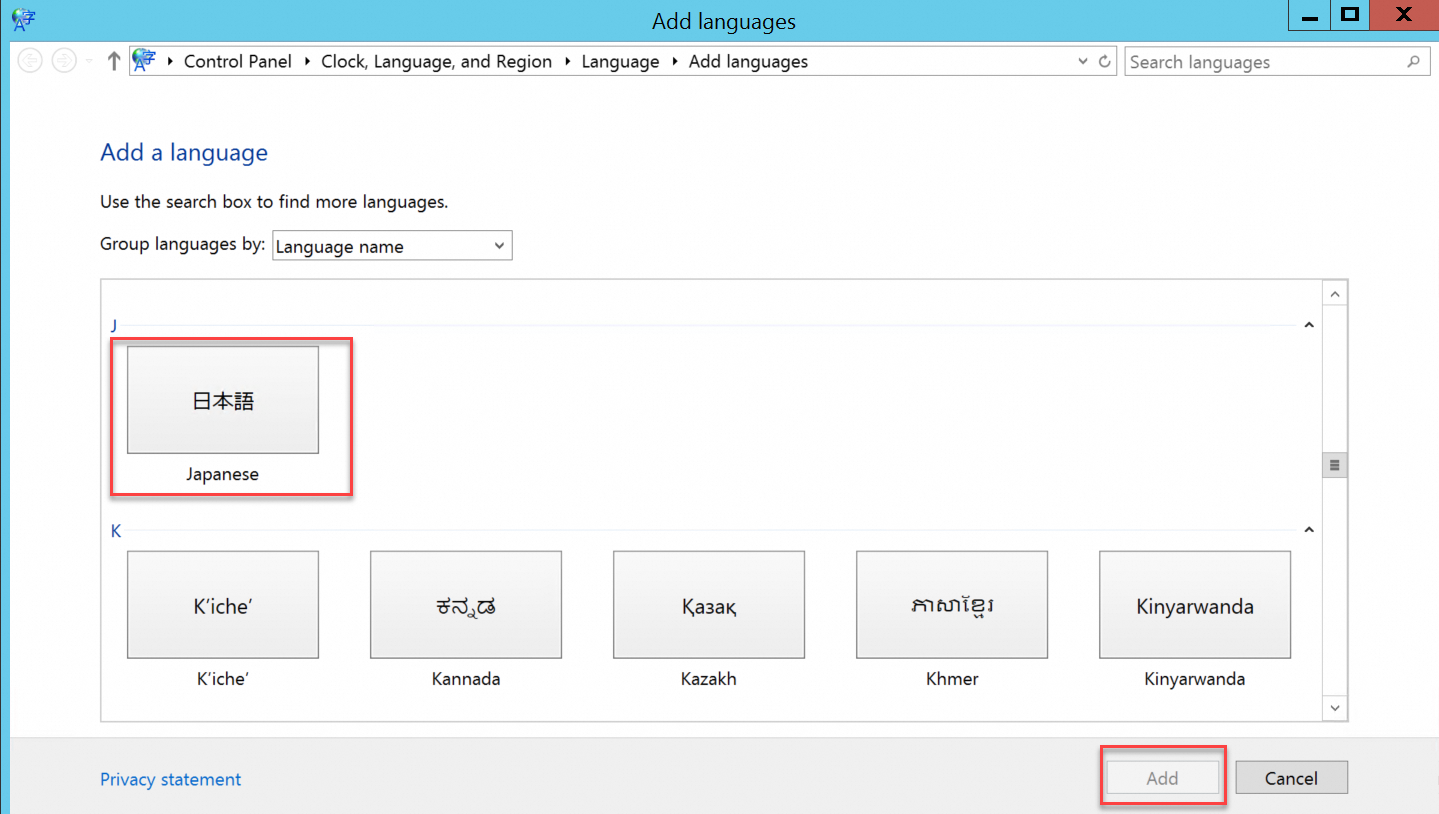Screen dimensions: 1439x814
Task: Collapse the J language group
Action: pyautogui.click(x=1309, y=325)
